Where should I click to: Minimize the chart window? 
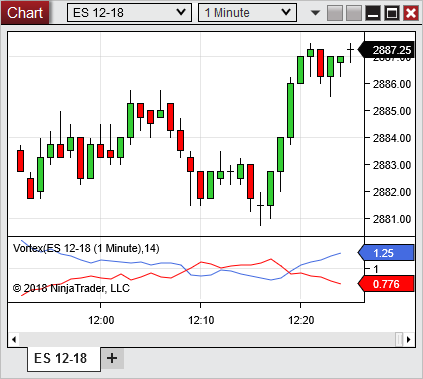[373, 13]
